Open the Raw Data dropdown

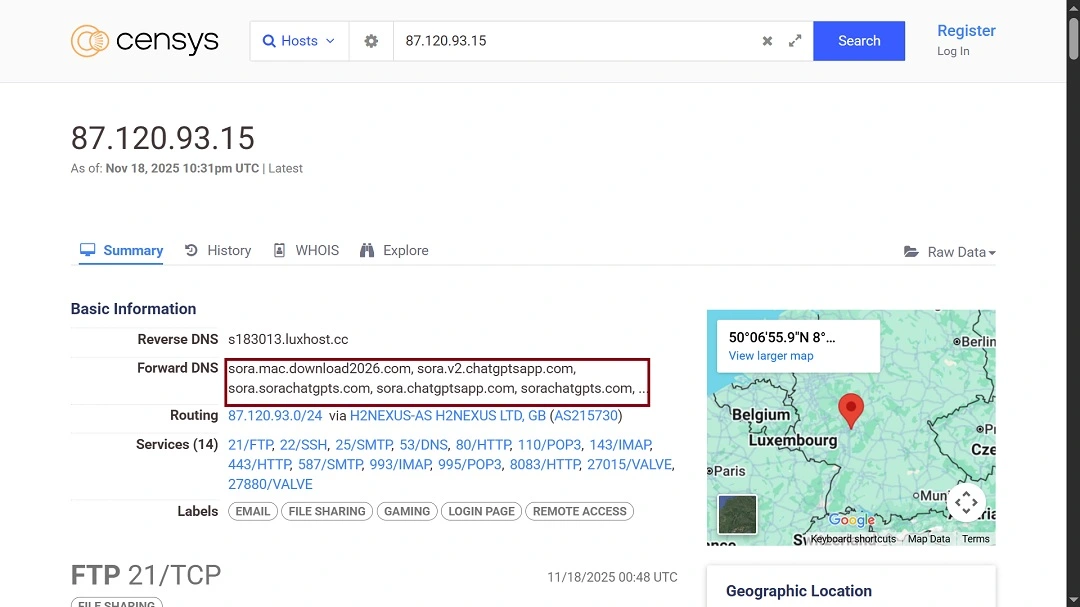point(957,252)
